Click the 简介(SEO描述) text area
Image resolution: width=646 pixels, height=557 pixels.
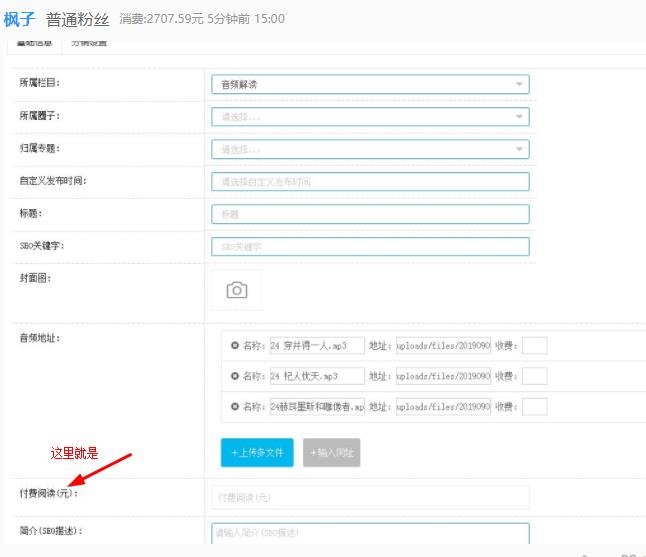point(369,533)
